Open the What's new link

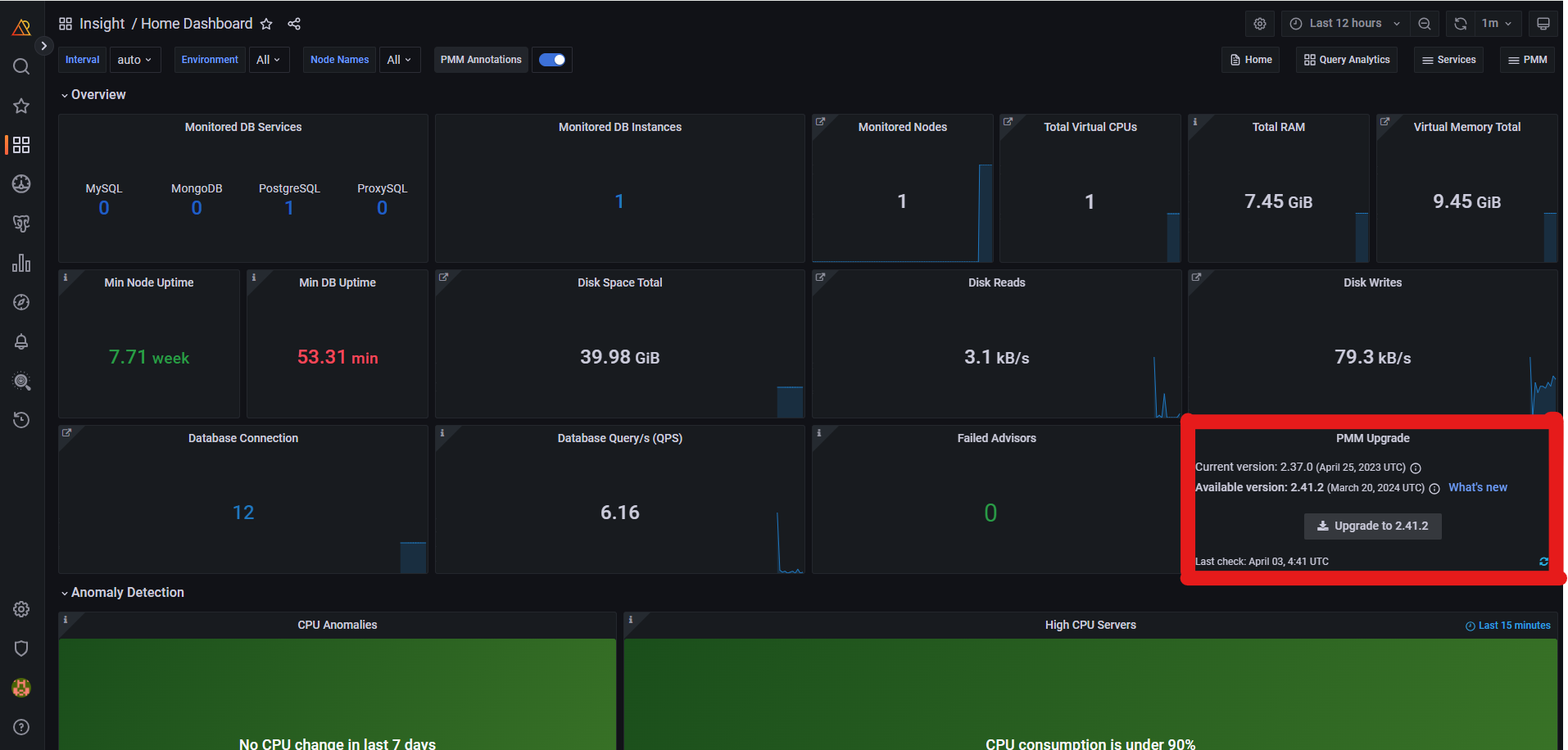pyautogui.click(x=1477, y=487)
